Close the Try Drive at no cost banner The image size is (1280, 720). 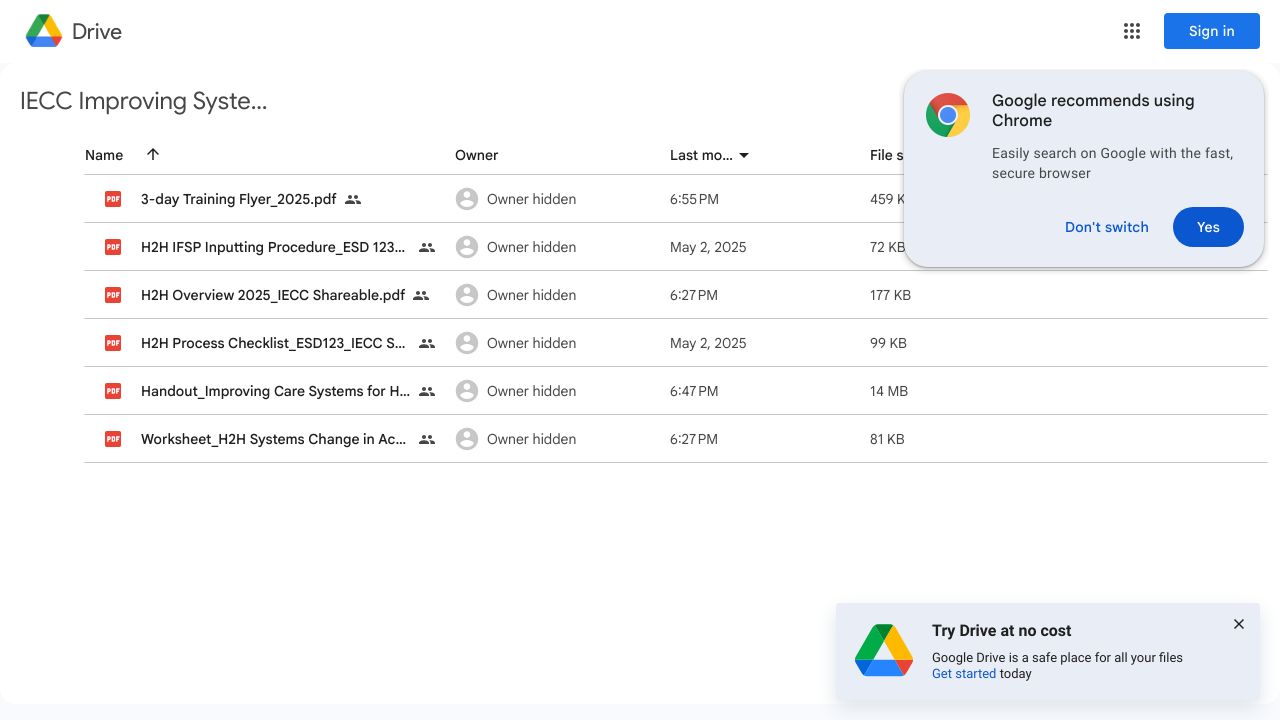(x=1239, y=624)
